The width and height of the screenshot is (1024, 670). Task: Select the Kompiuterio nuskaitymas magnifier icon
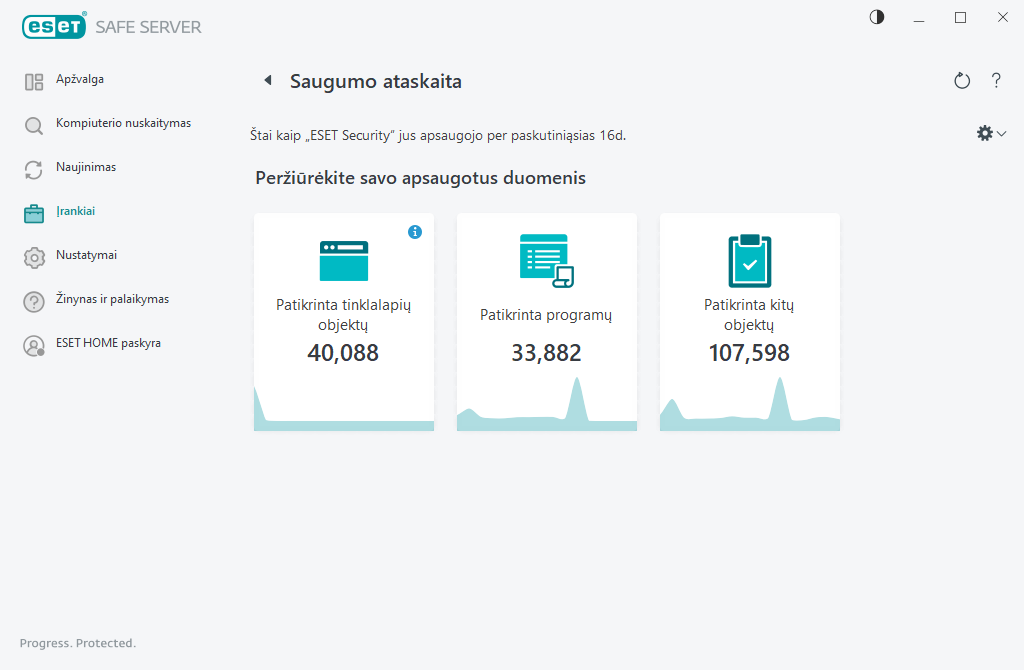click(x=34, y=125)
